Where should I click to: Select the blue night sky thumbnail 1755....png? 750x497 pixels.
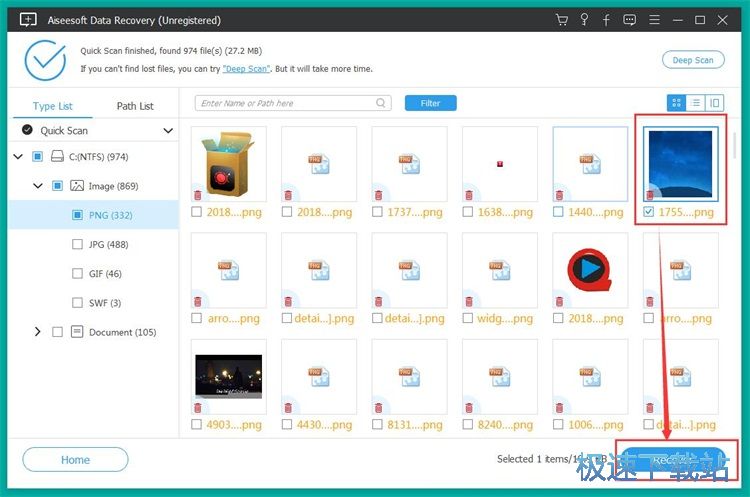tap(681, 164)
